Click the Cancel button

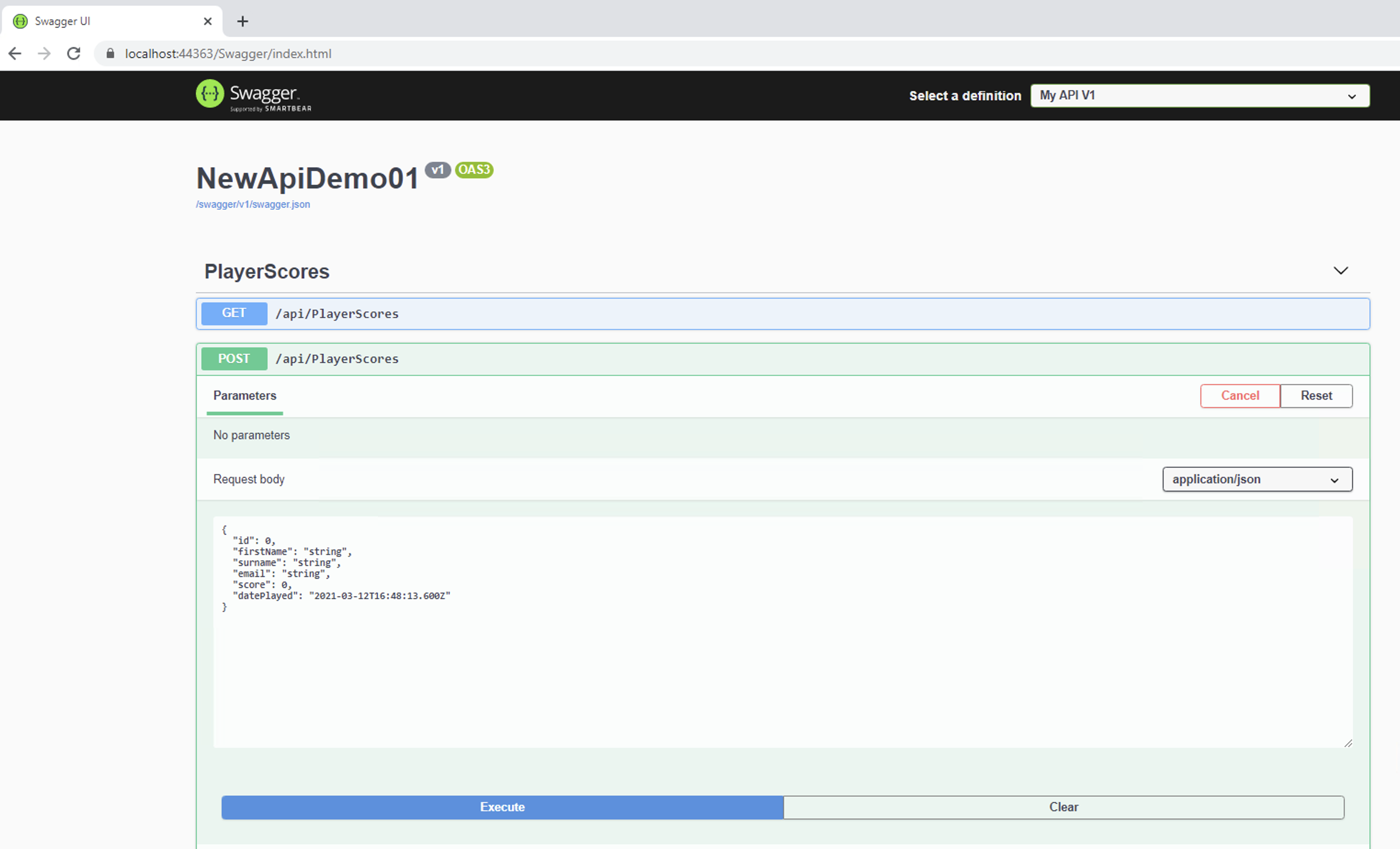(x=1240, y=396)
